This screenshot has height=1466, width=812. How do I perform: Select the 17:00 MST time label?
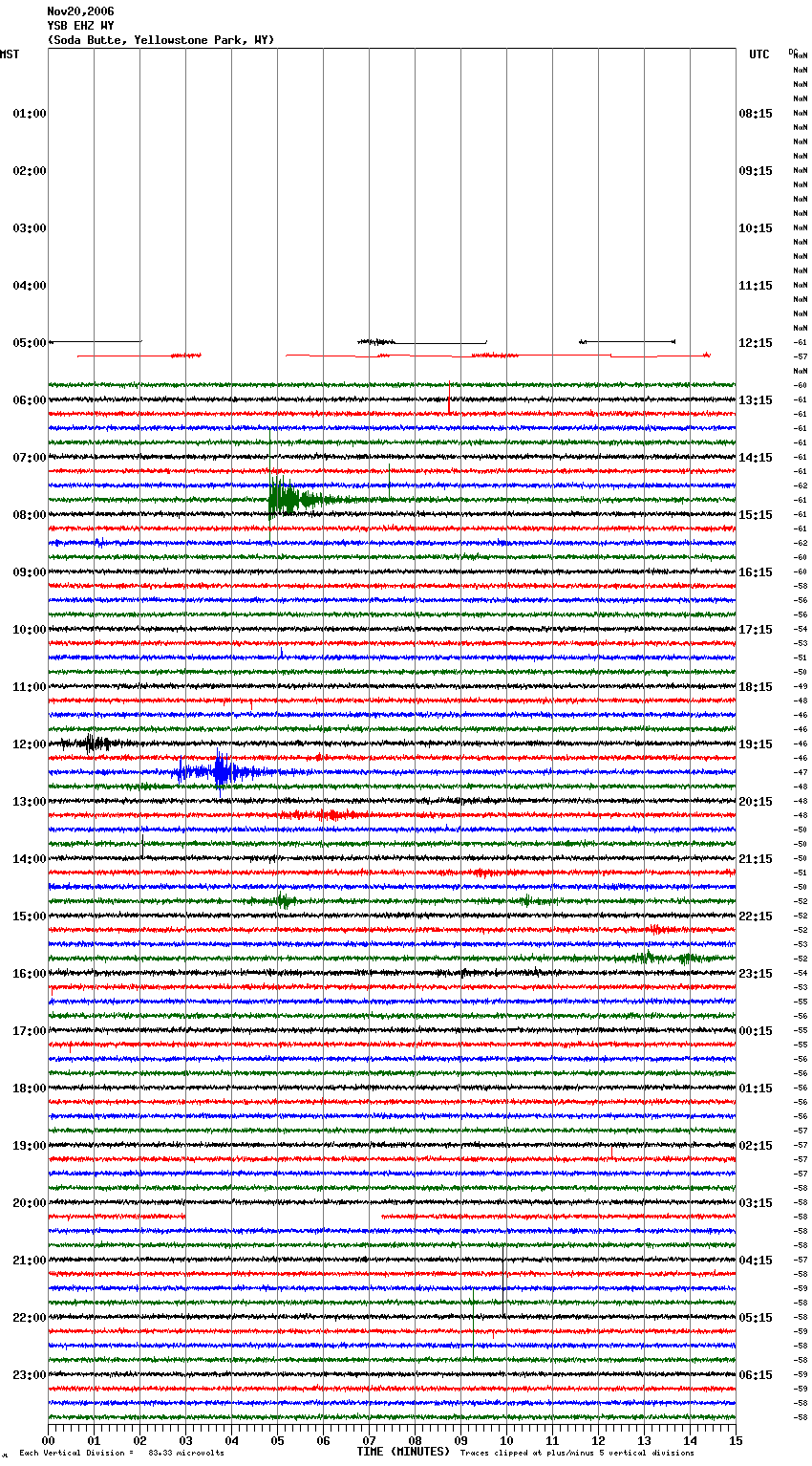(30, 1031)
